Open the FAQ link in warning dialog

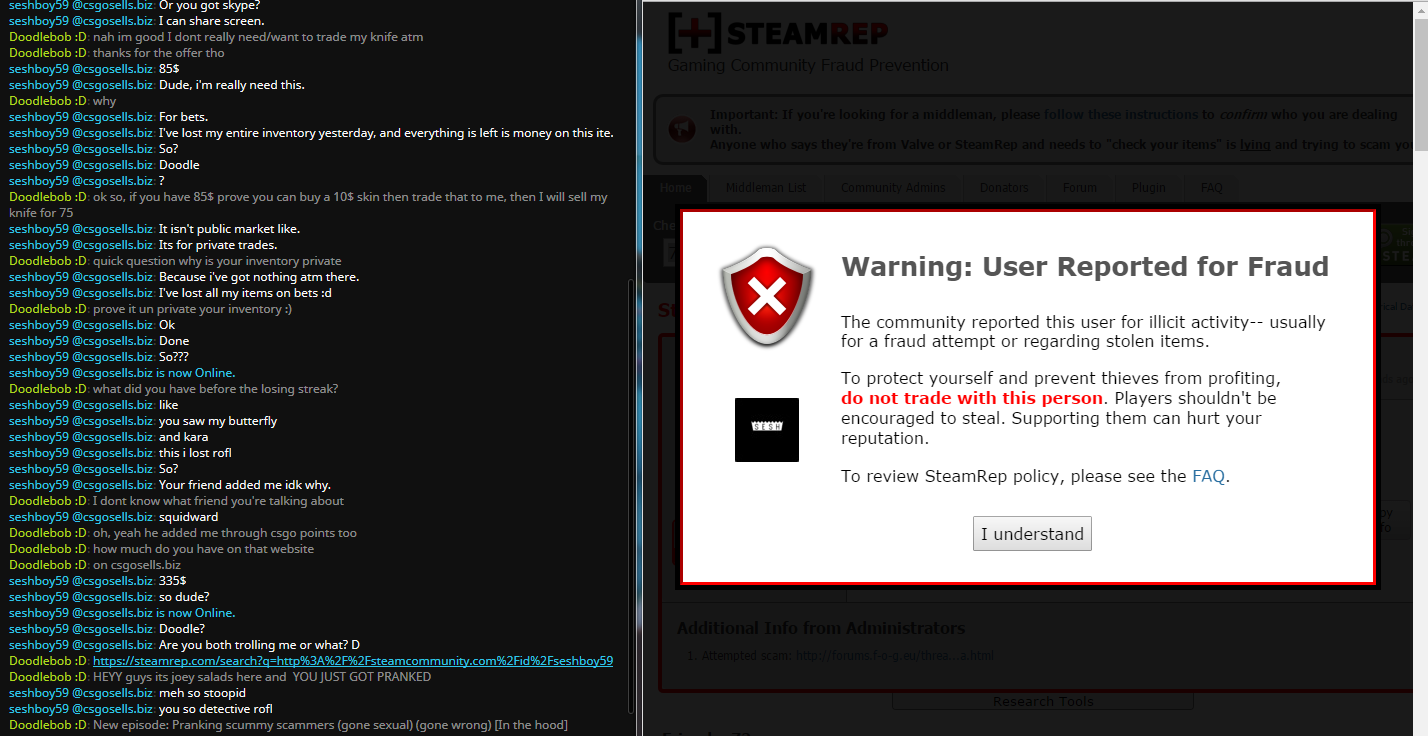pyautogui.click(x=1208, y=476)
